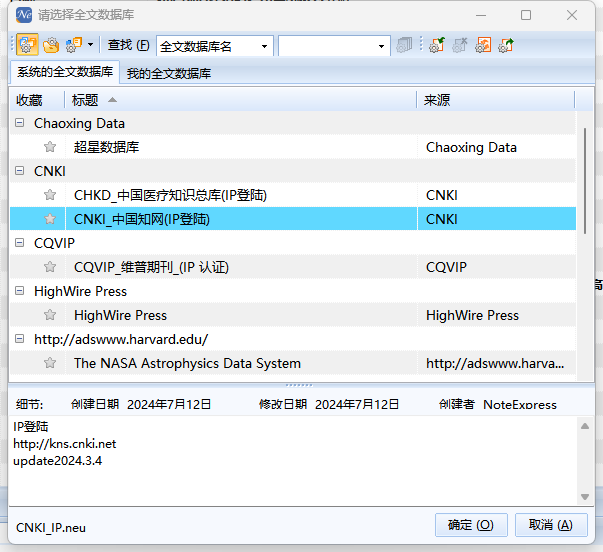Viewport: 603px width, 552px height.
Task: Click the CQVIP source cell
Action: point(446,267)
